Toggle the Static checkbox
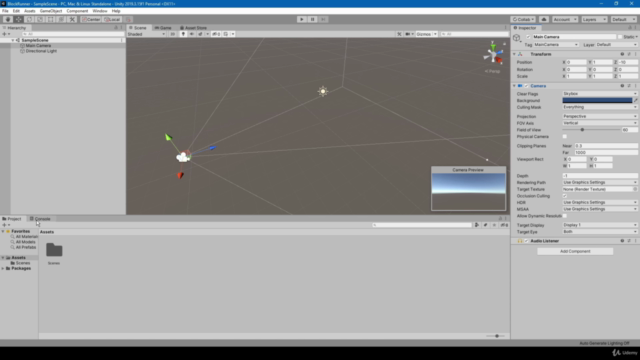This screenshot has height=360, width=640. tap(620, 37)
